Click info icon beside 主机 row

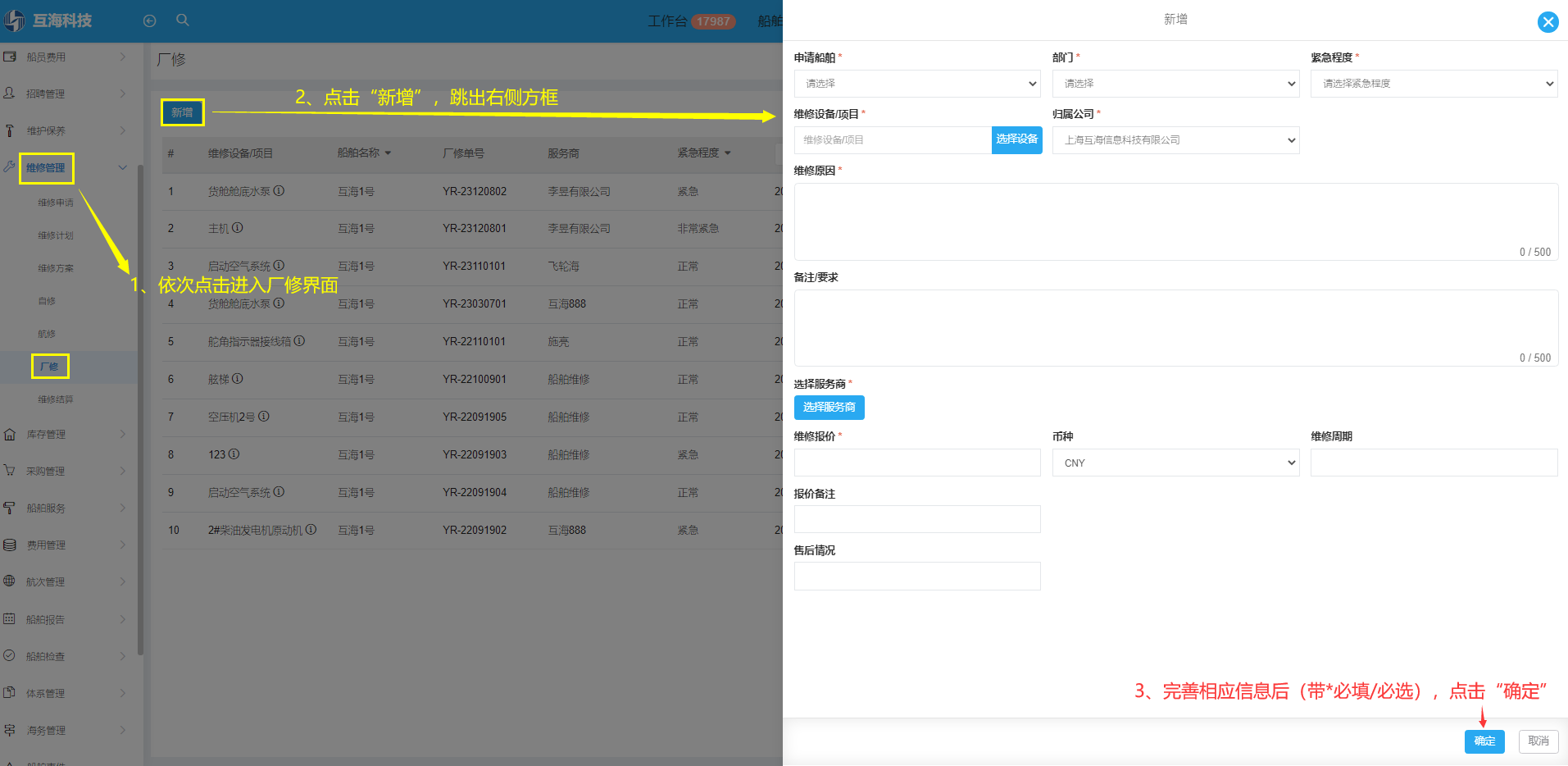tap(238, 228)
